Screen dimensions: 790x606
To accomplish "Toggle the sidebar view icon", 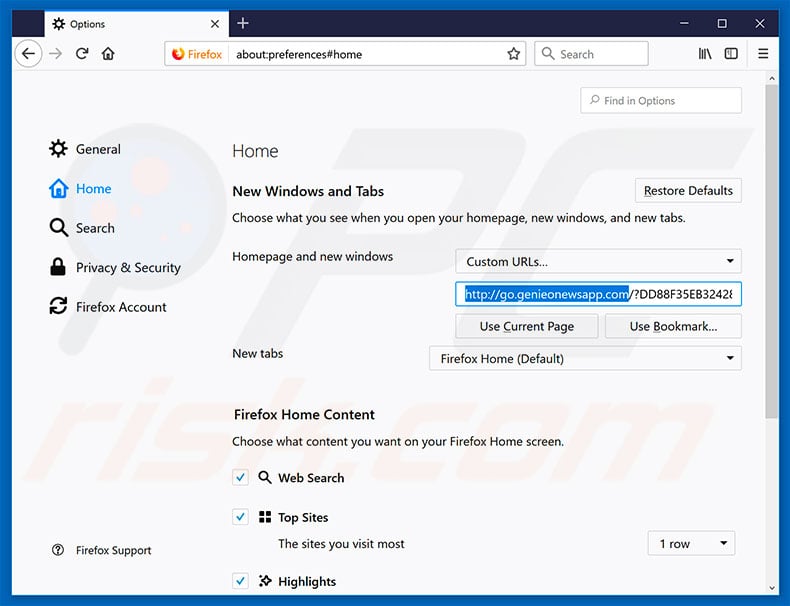I will tap(731, 54).
